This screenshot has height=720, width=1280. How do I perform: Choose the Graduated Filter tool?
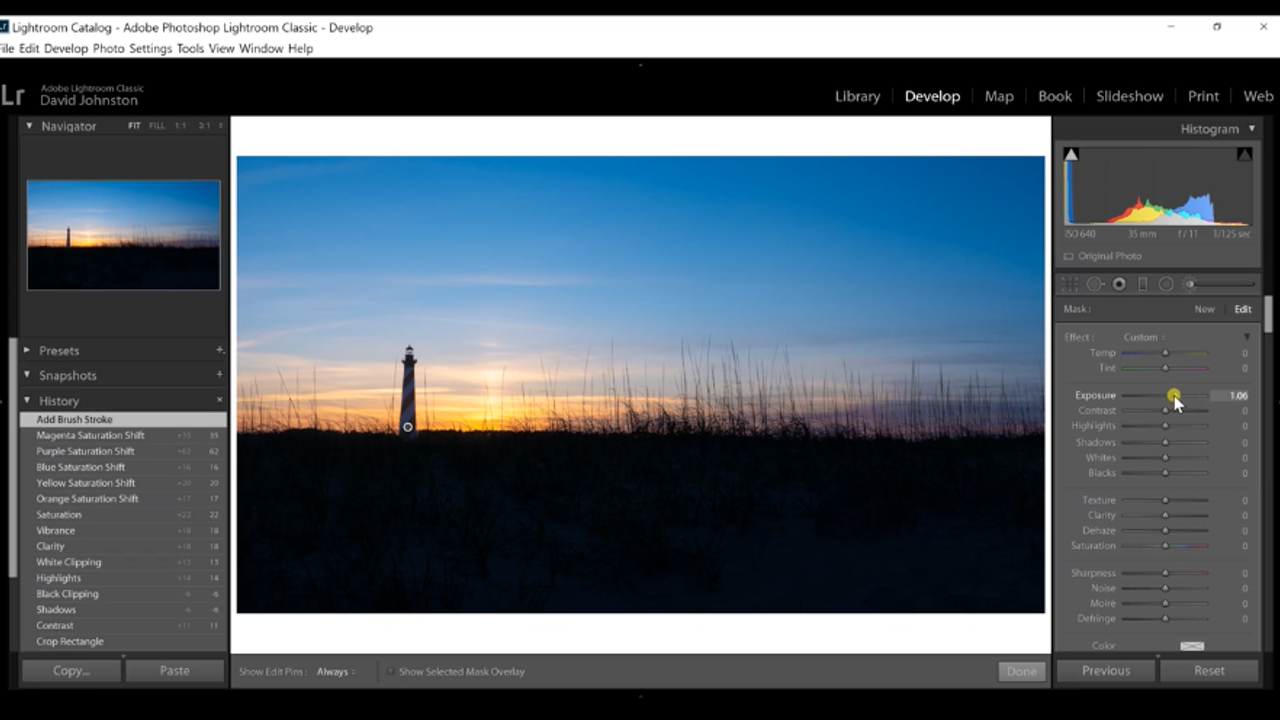pyautogui.click(x=1143, y=285)
